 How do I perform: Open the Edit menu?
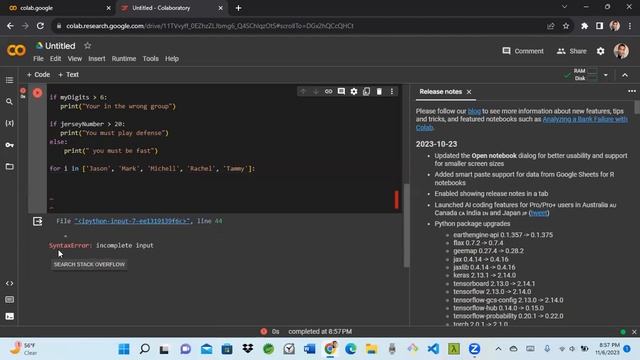point(56,59)
